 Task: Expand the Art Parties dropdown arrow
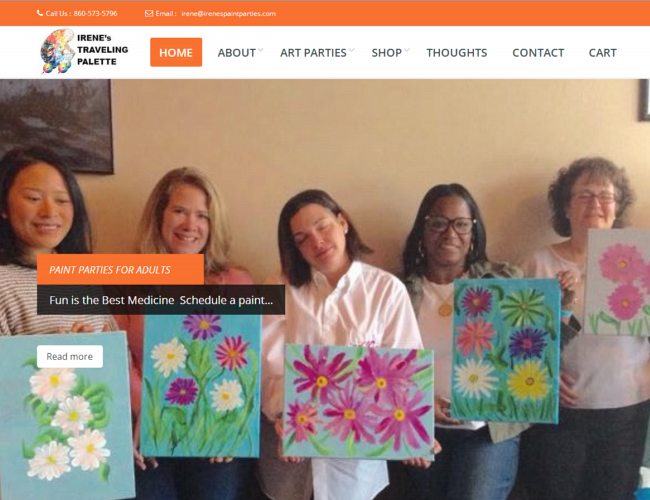tap(352, 50)
